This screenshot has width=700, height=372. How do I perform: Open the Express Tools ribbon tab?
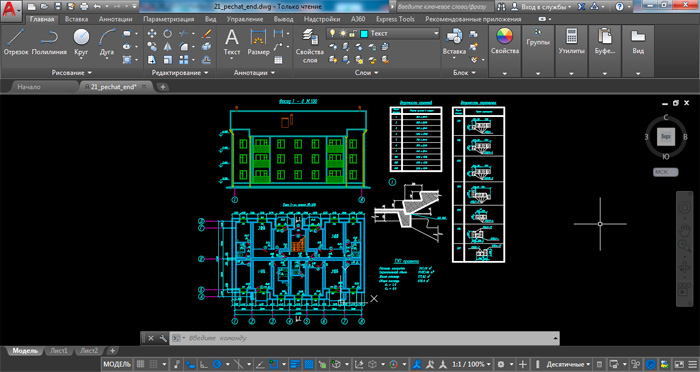[395, 19]
